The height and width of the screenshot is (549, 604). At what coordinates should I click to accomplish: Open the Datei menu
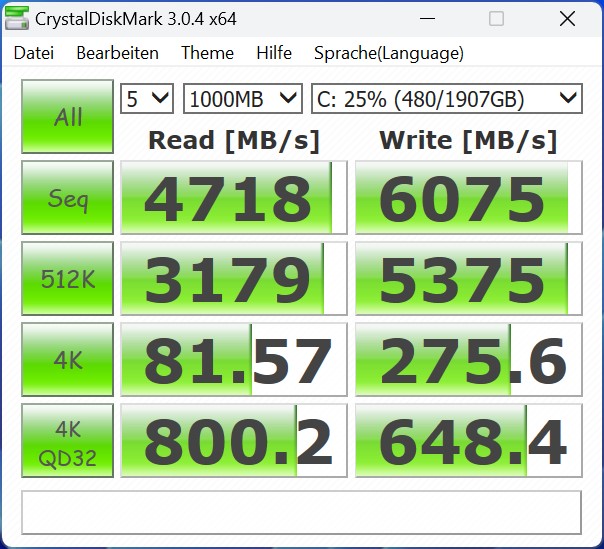tap(34, 53)
